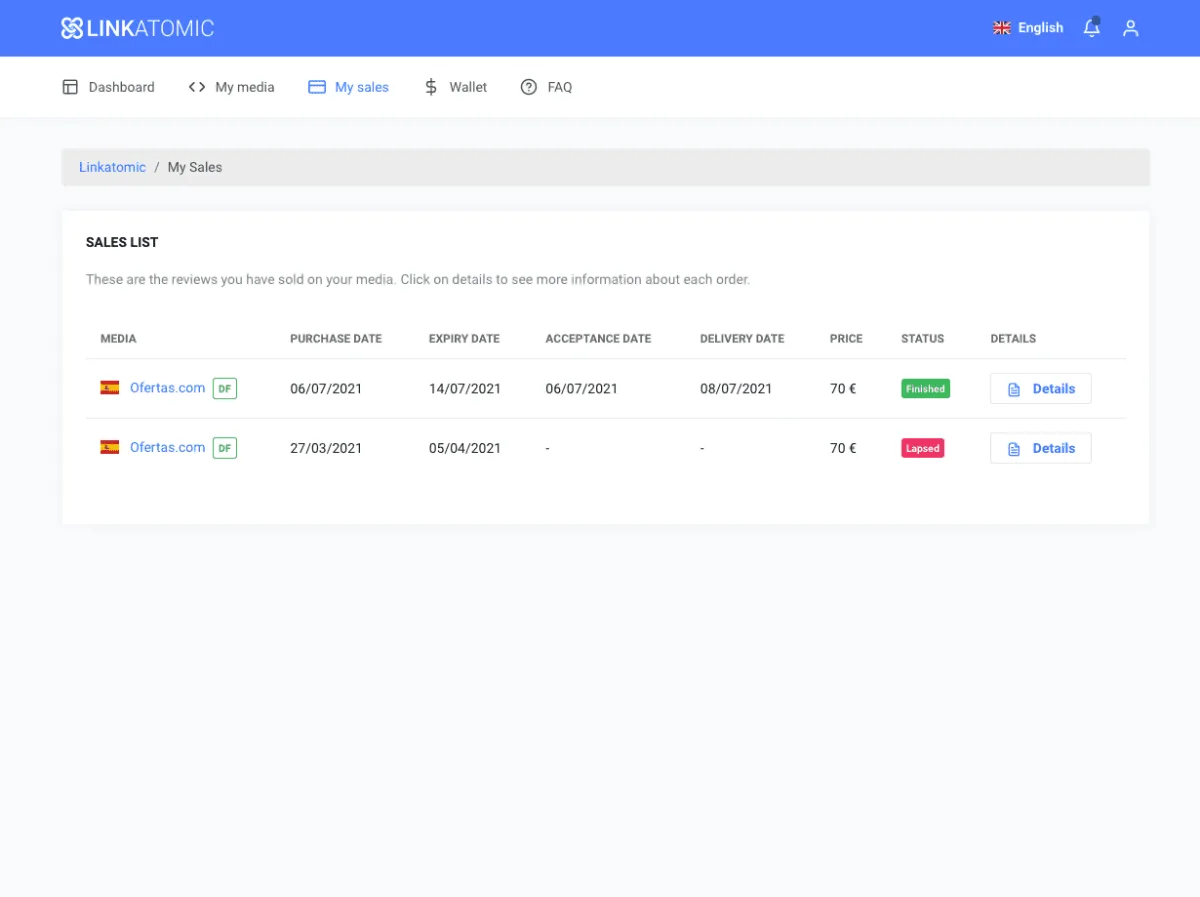Open the FAQ section
Screen dimensions: 1200x897
[546, 87]
